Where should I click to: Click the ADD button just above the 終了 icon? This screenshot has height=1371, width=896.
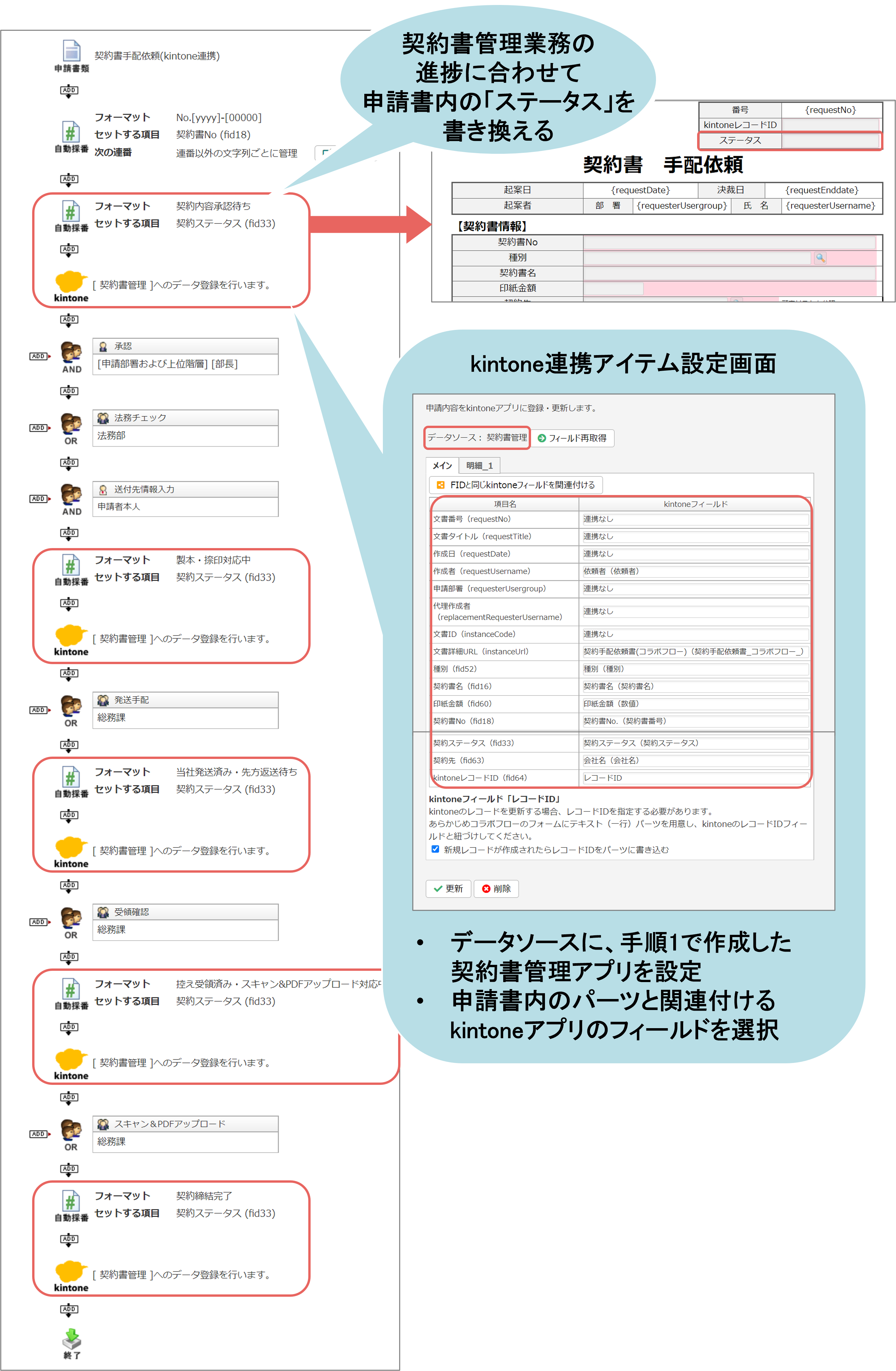(69, 1310)
